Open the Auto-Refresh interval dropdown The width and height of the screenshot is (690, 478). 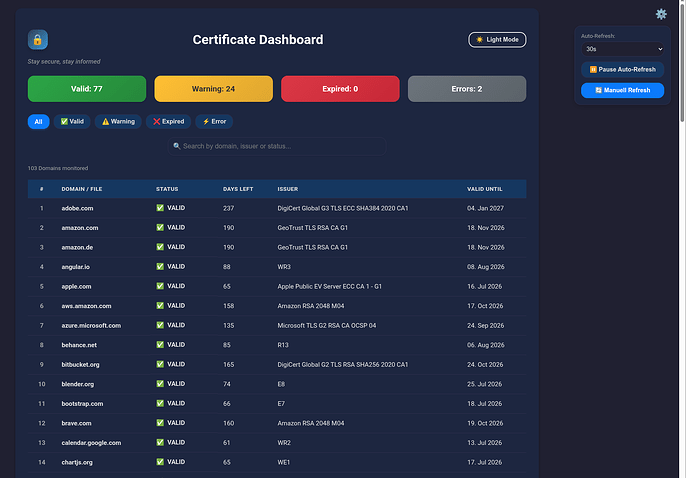pos(623,49)
